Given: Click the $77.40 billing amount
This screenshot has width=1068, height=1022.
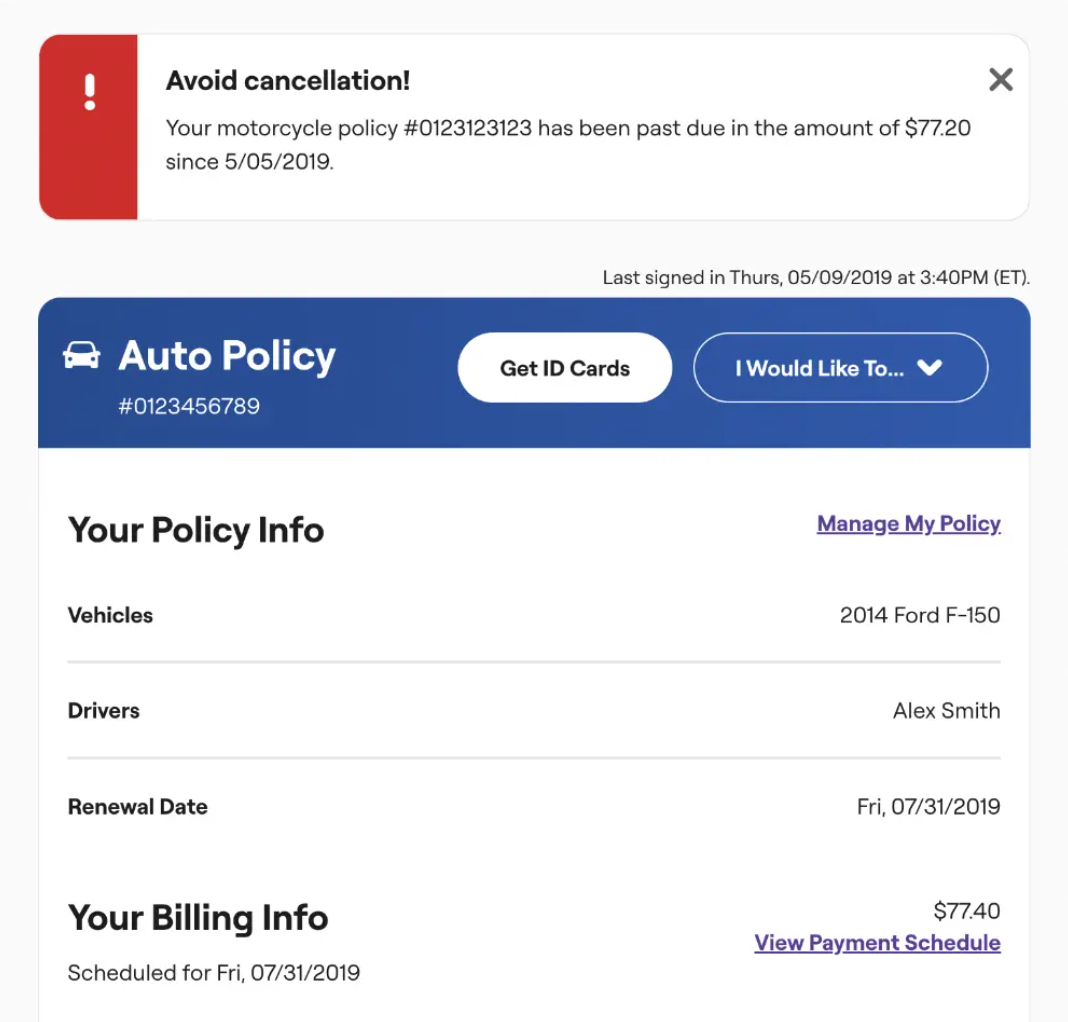Looking at the screenshot, I should pyautogui.click(x=966, y=911).
